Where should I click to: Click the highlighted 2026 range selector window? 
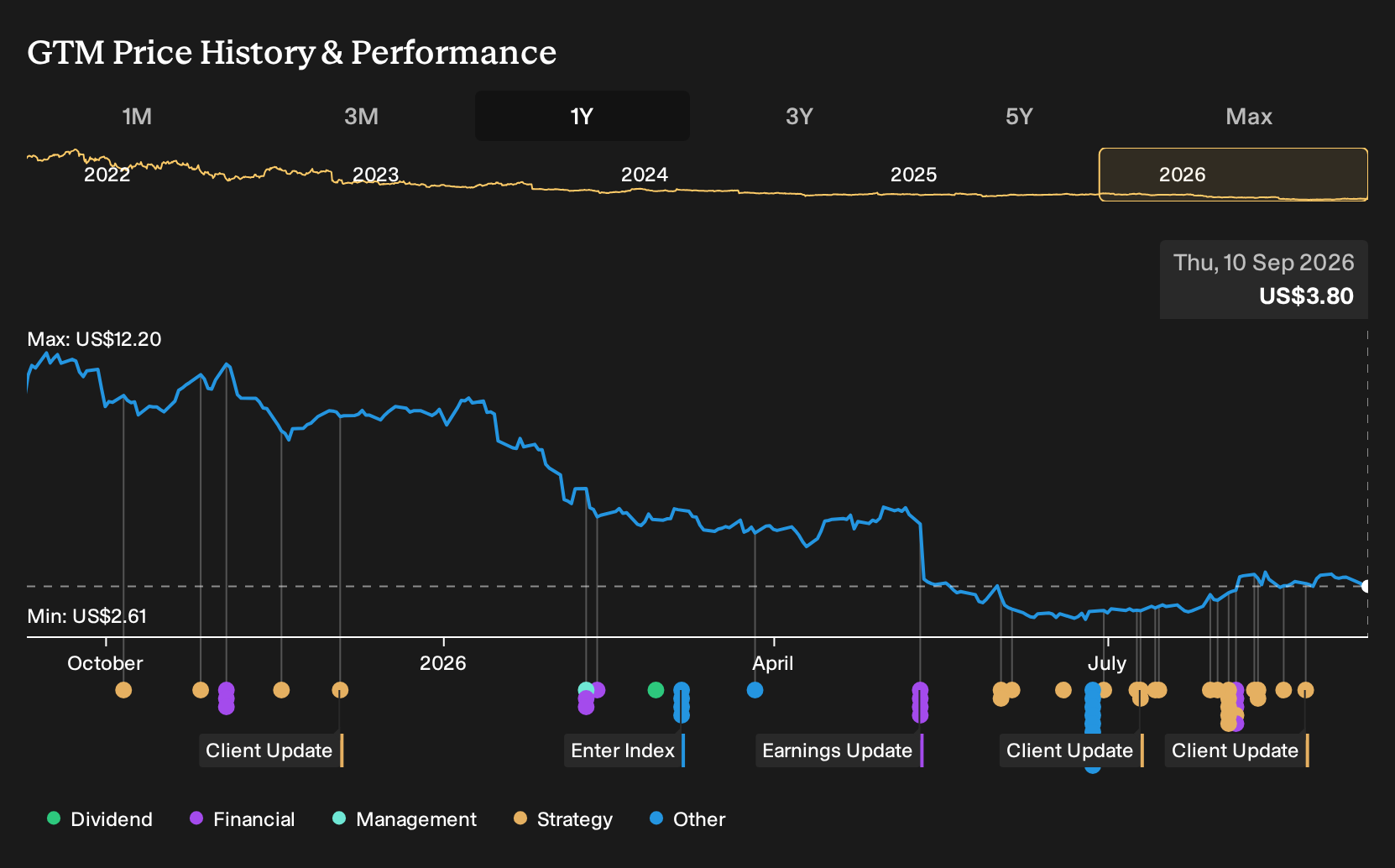pyautogui.click(x=1233, y=175)
